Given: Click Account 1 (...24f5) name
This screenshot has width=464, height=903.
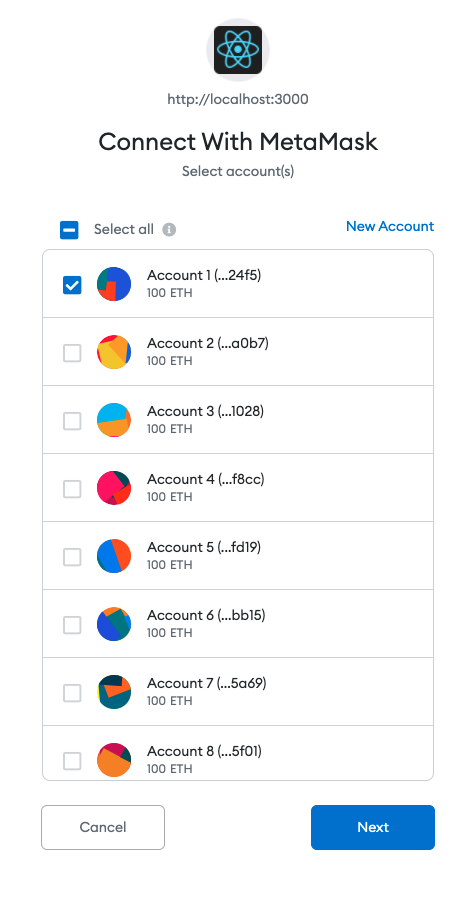Looking at the screenshot, I should [x=204, y=275].
